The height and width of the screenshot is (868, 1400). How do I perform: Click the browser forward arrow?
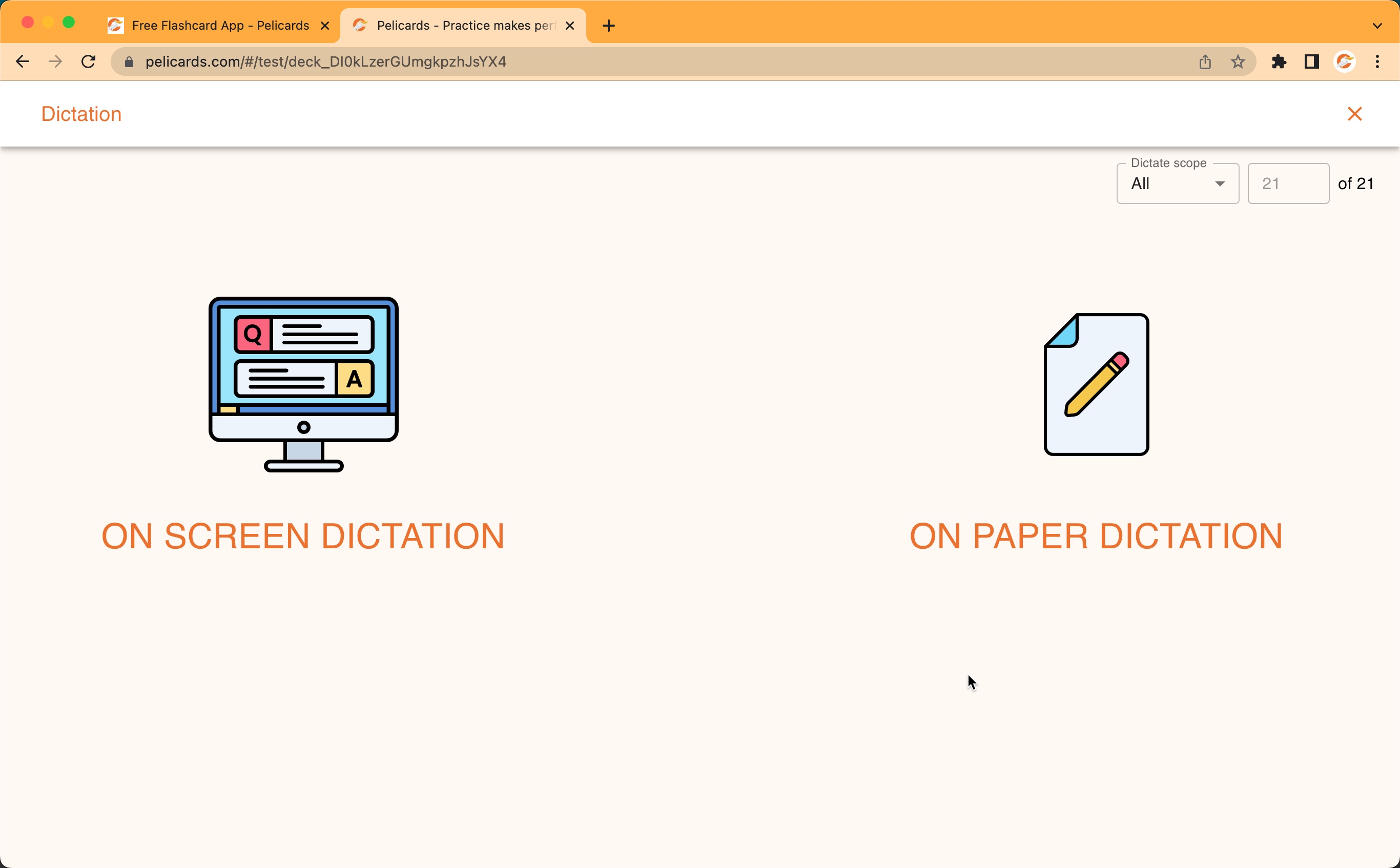pos(55,61)
